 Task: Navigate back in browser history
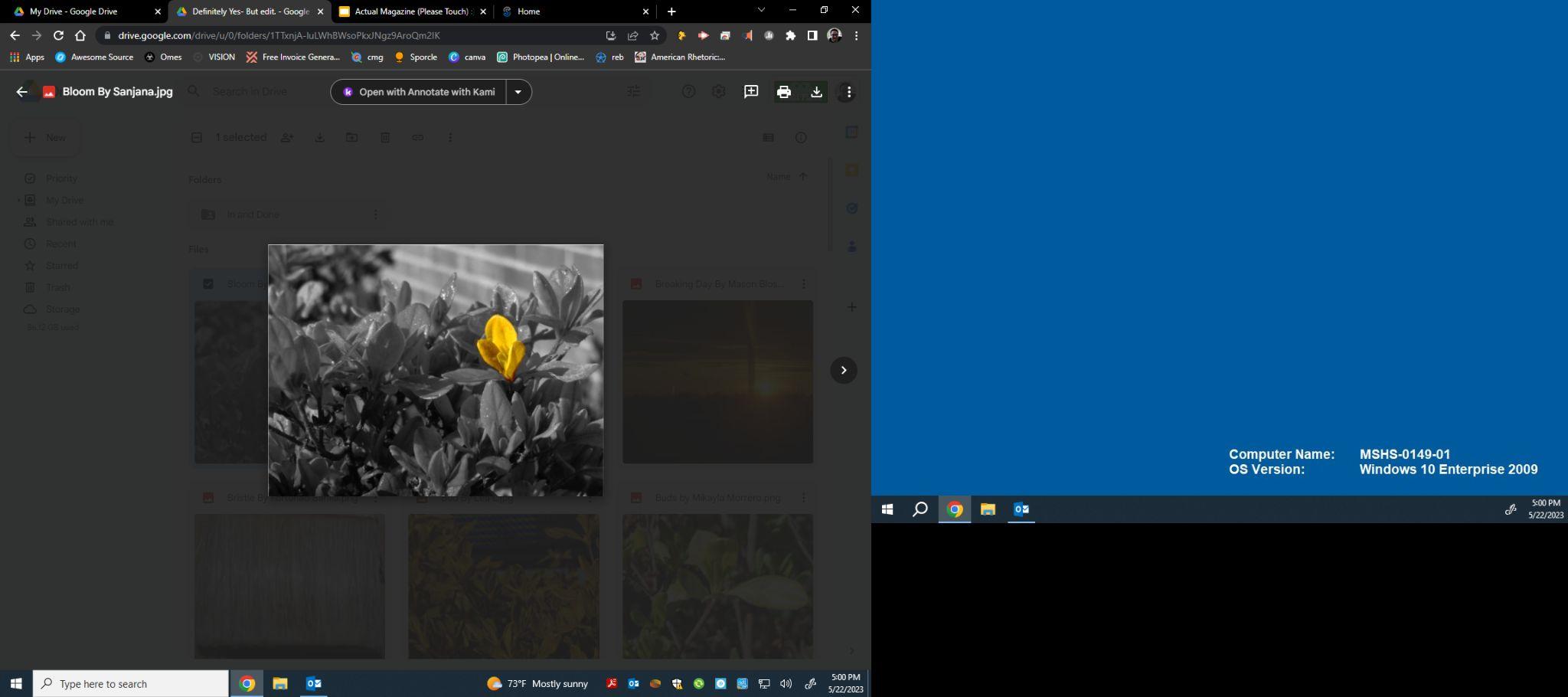pos(15,35)
